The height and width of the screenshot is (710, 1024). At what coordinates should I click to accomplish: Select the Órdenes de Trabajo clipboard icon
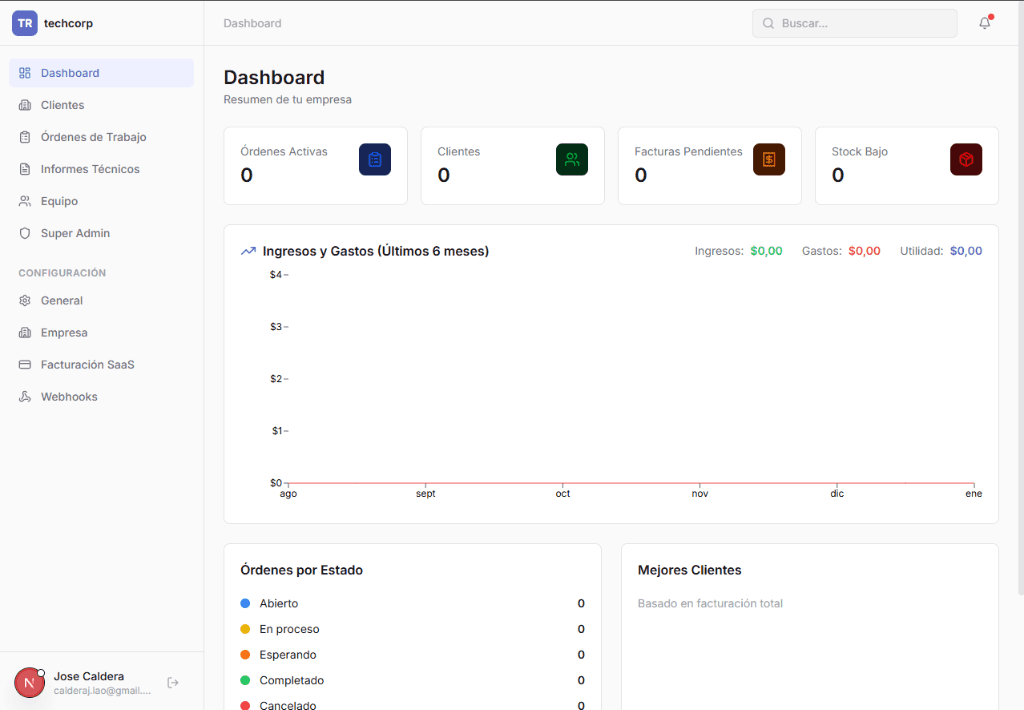(23, 137)
